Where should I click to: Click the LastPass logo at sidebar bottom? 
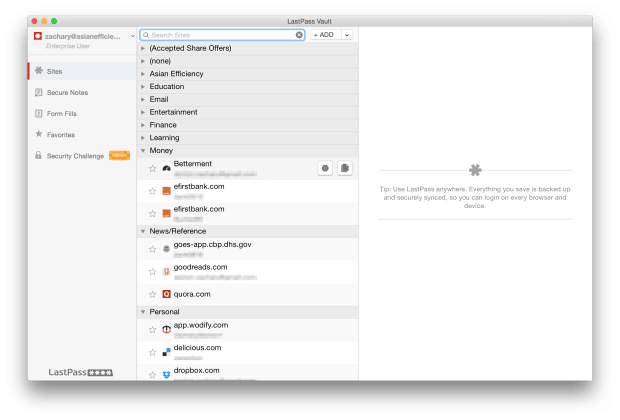(x=81, y=372)
